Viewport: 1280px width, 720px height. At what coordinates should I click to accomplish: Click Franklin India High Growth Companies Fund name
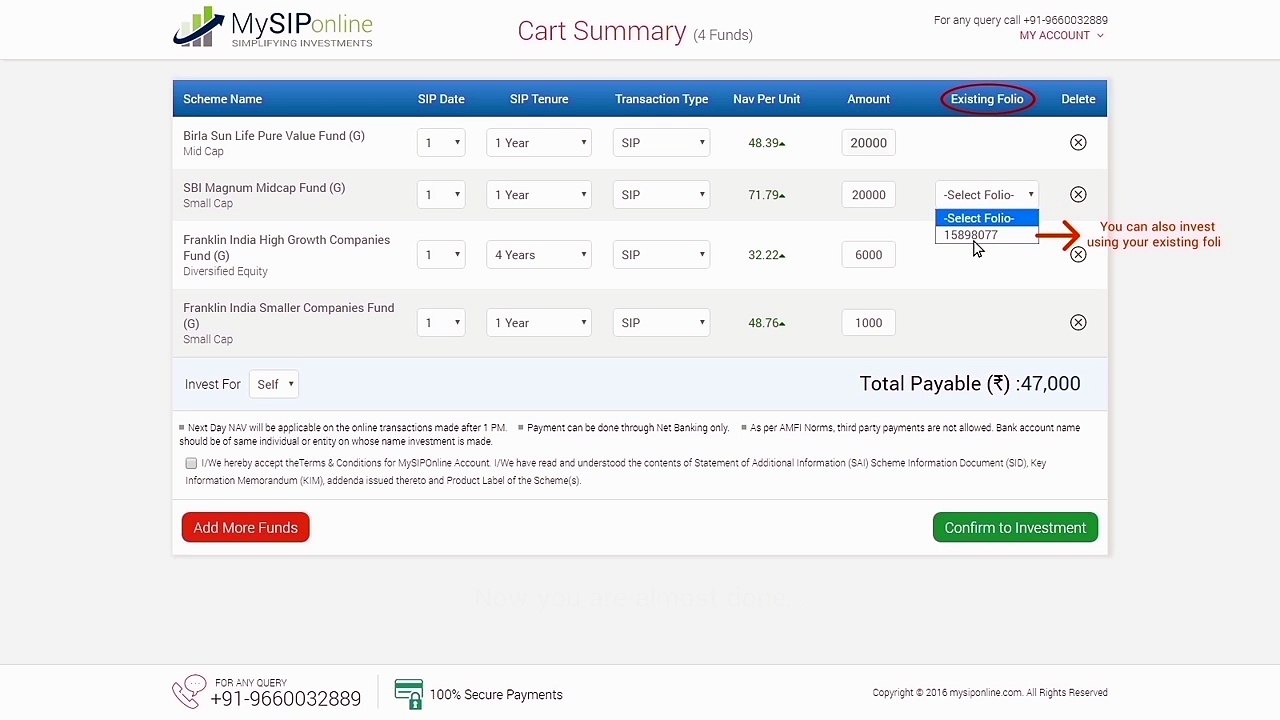286,248
